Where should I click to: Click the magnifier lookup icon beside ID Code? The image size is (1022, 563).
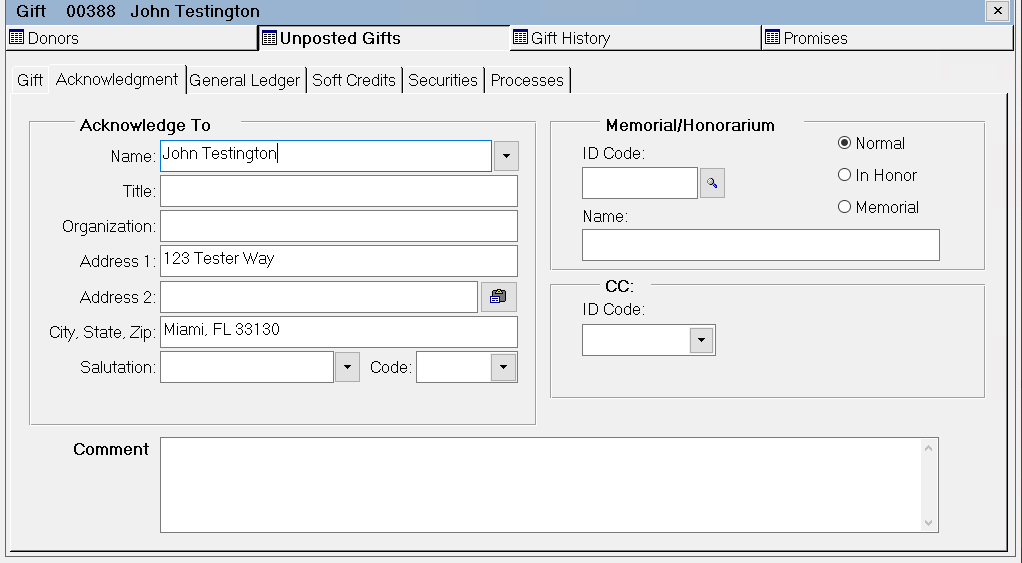point(712,183)
